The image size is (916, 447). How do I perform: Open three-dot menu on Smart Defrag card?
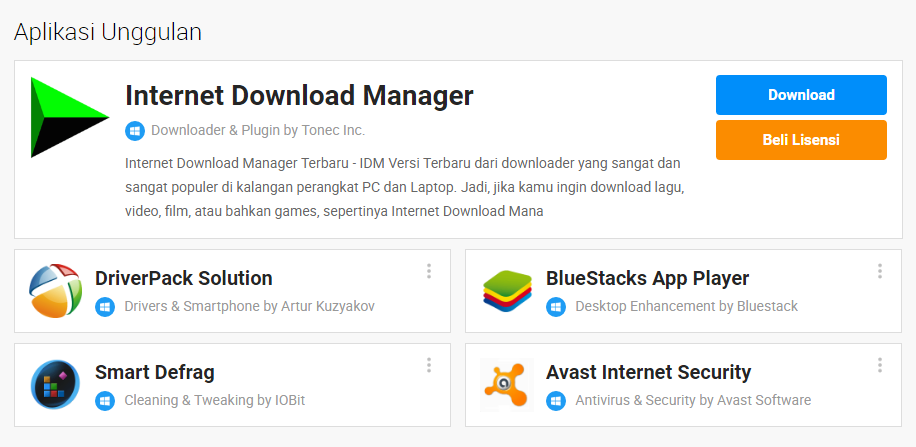pos(429,365)
